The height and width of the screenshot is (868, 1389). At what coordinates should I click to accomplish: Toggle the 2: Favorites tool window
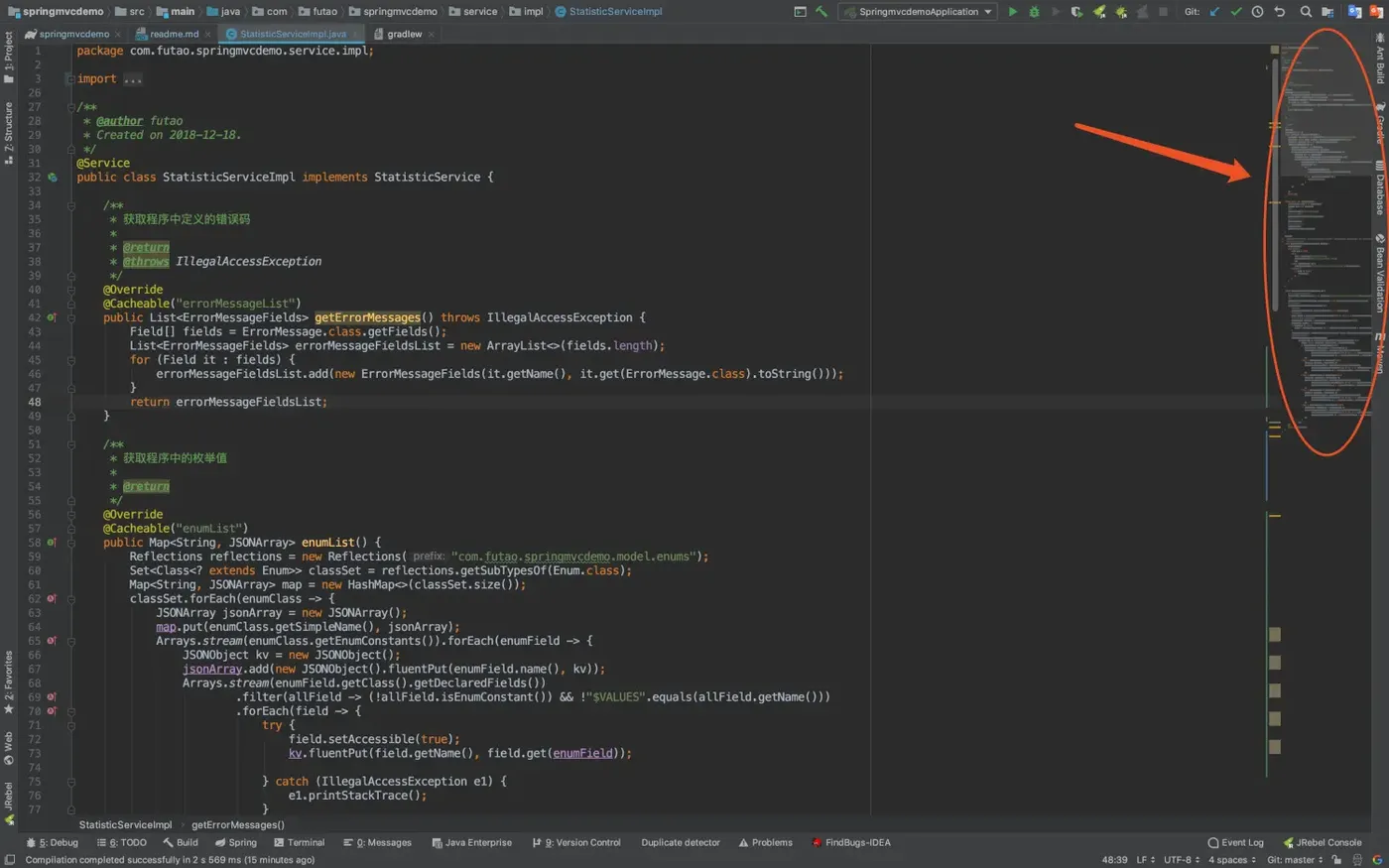click(9, 682)
